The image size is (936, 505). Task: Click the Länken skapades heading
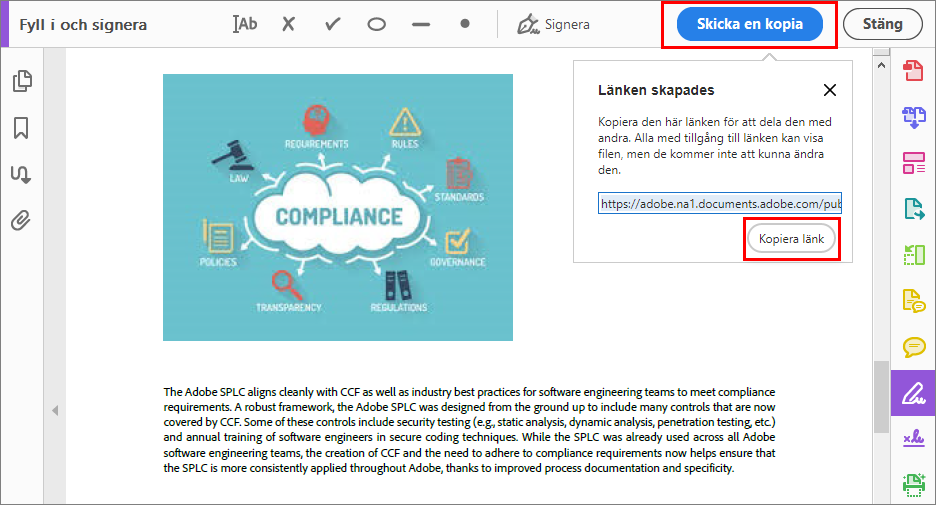(656, 90)
